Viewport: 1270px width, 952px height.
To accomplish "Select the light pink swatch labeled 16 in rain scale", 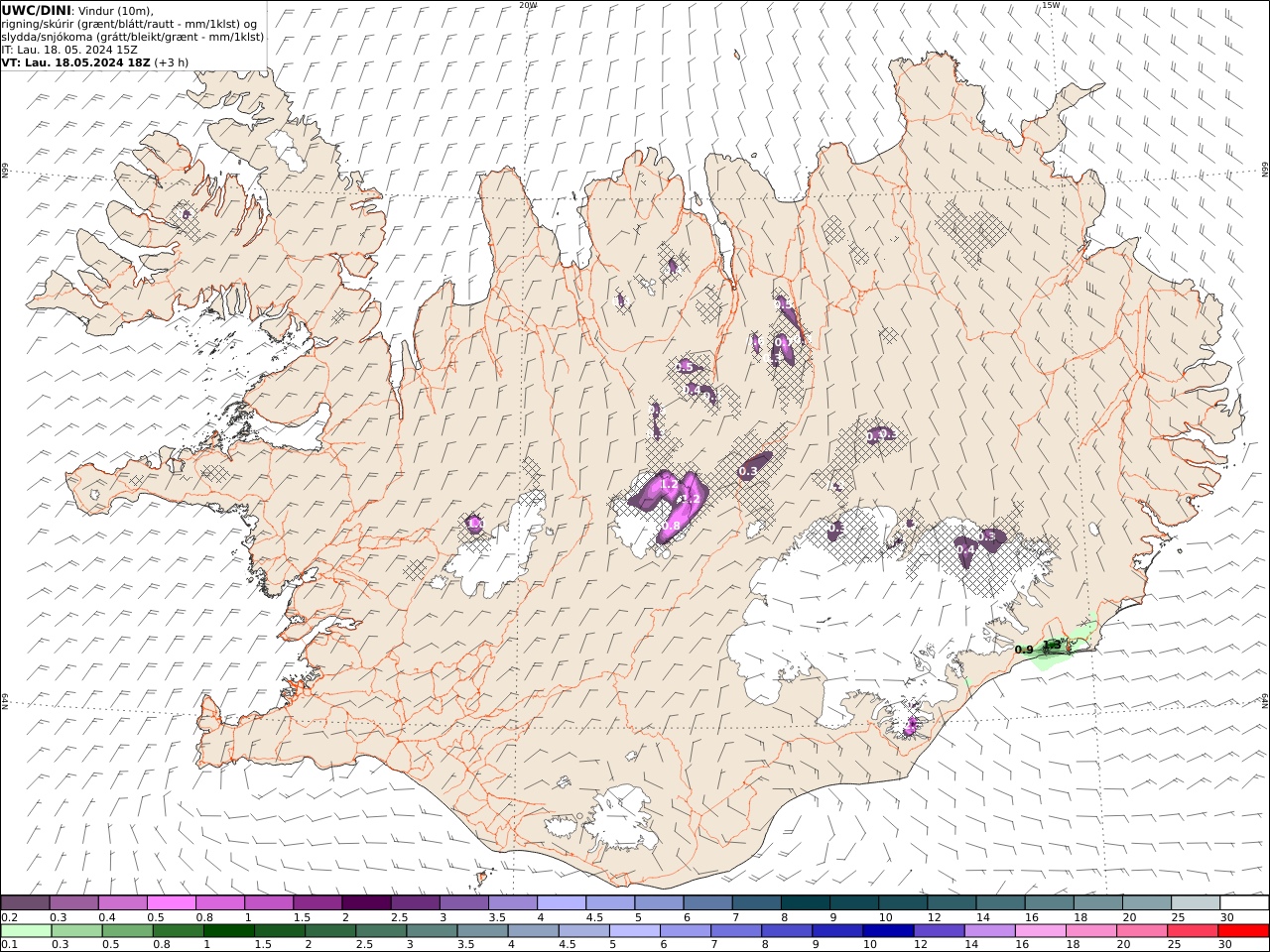I will tap(1039, 930).
